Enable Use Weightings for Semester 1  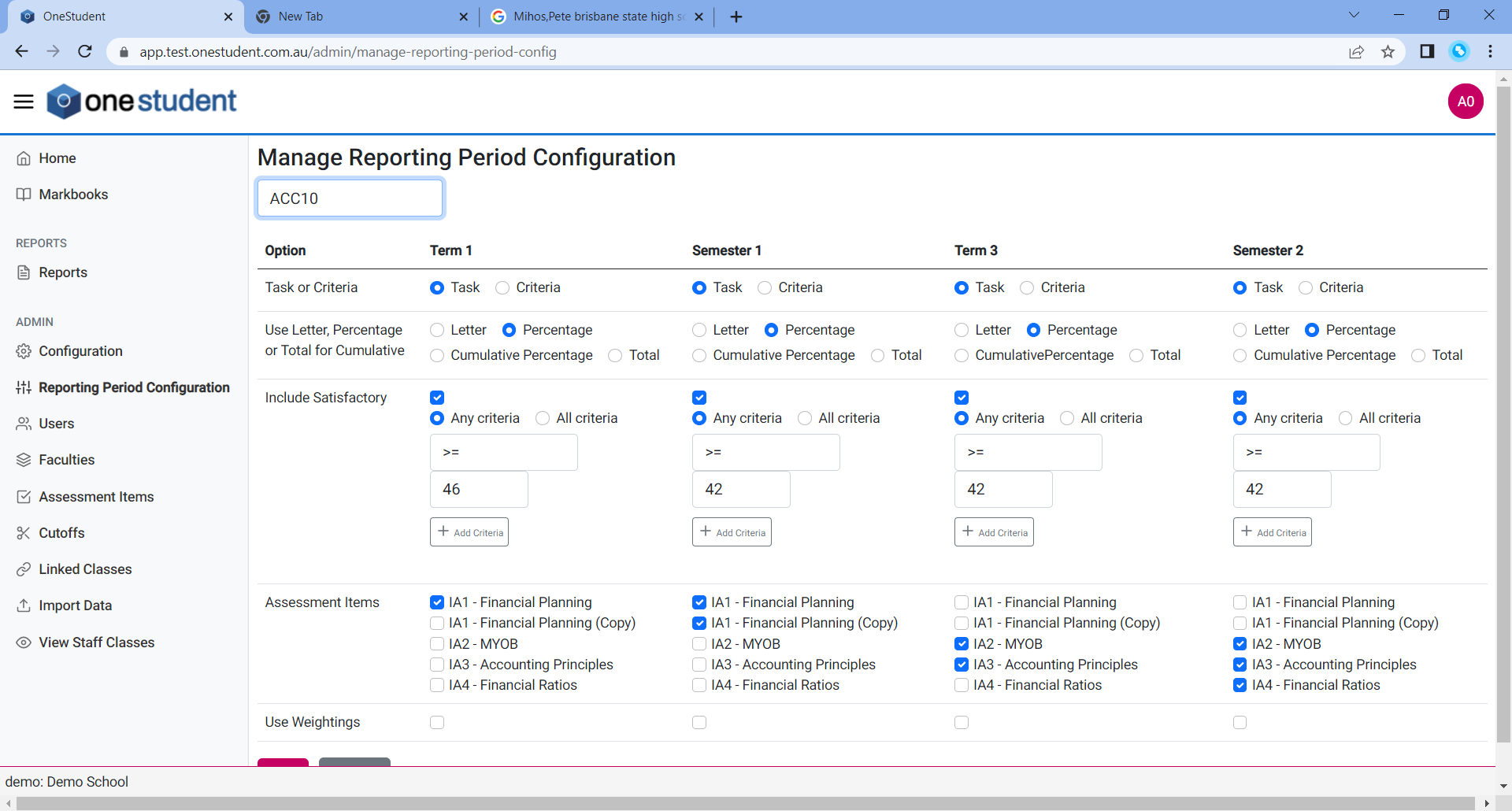[699, 722]
